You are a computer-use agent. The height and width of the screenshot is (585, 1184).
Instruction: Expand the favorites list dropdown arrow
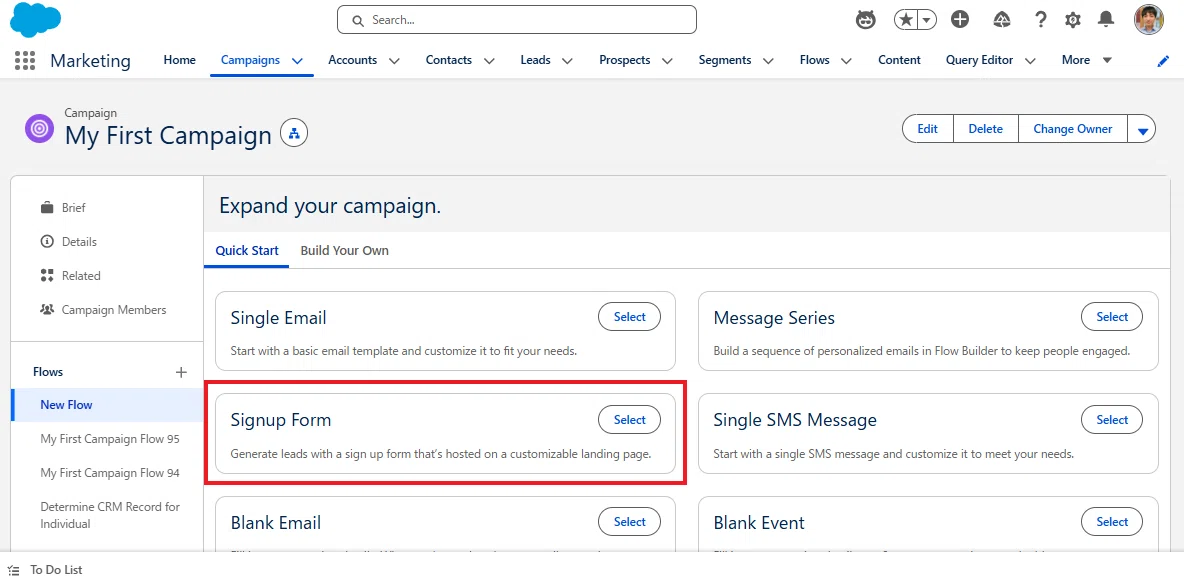click(x=927, y=20)
